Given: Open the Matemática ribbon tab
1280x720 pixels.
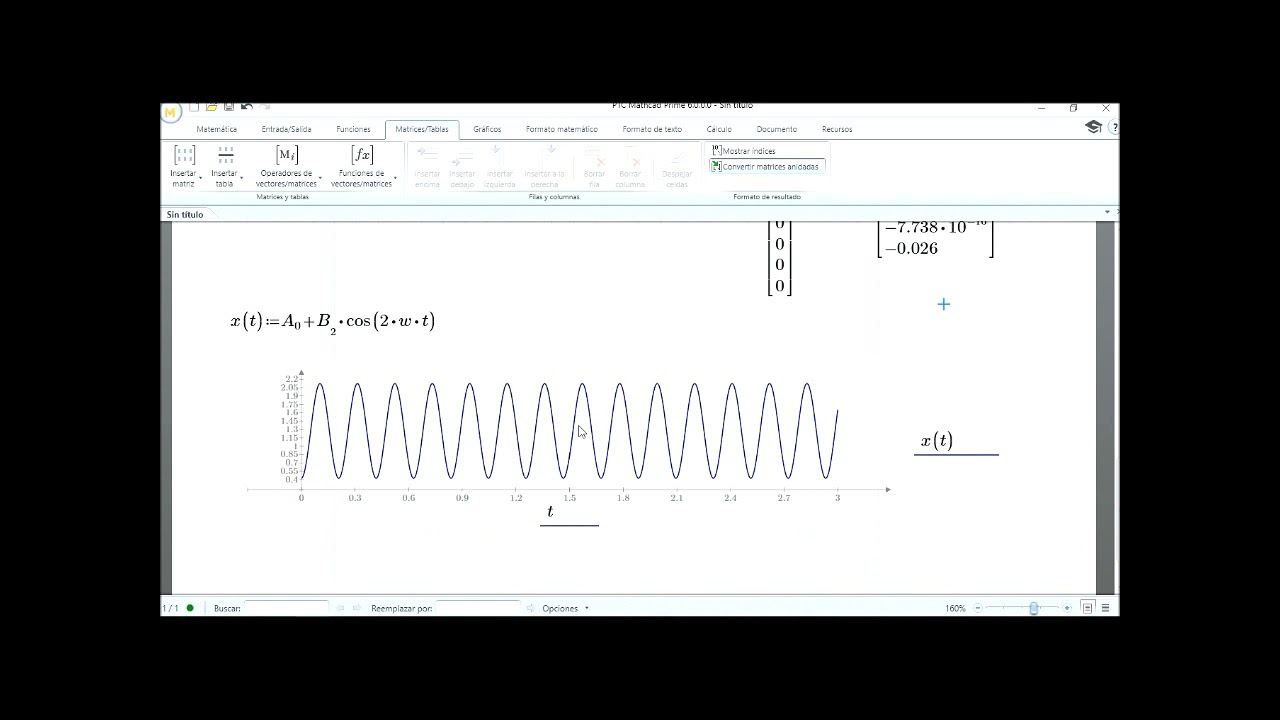Looking at the screenshot, I should point(217,129).
